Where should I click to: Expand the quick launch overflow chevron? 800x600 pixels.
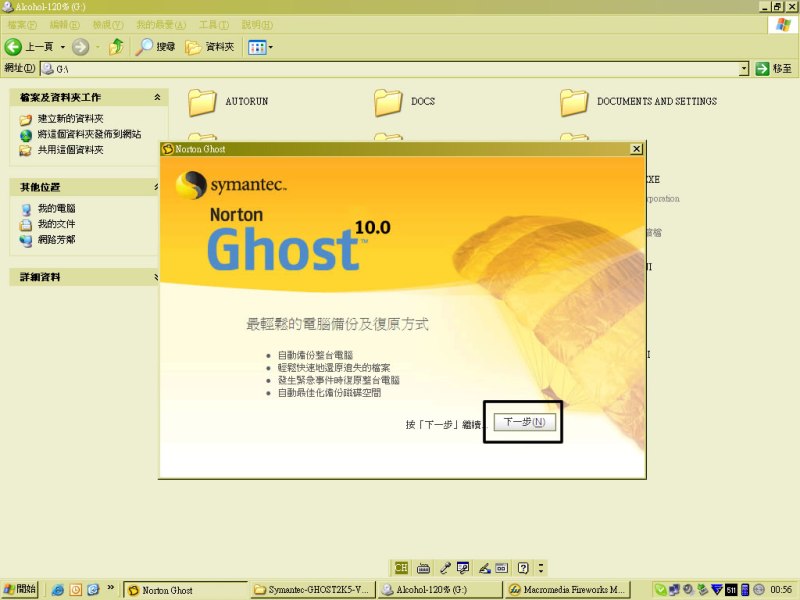(x=110, y=588)
